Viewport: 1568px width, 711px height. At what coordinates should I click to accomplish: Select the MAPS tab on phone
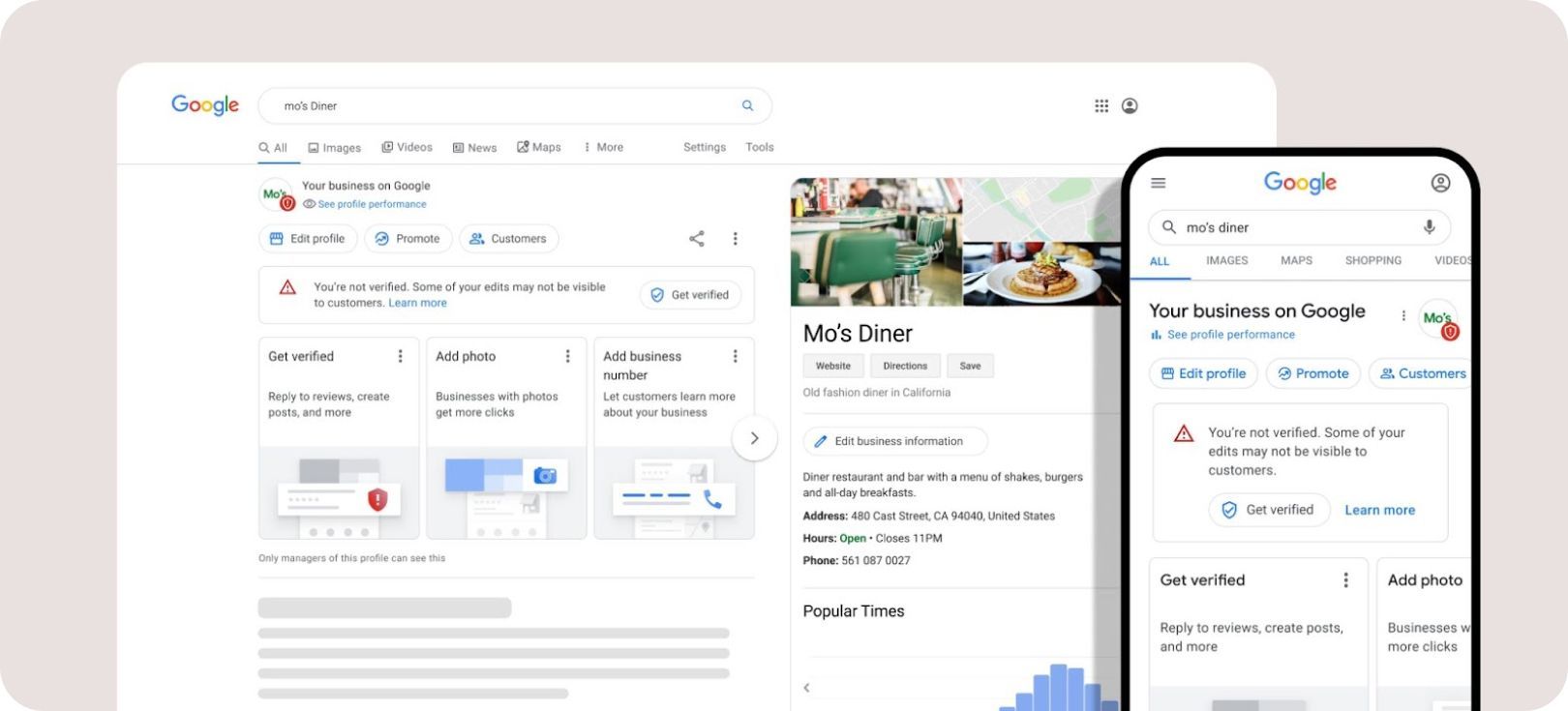[x=1296, y=260]
